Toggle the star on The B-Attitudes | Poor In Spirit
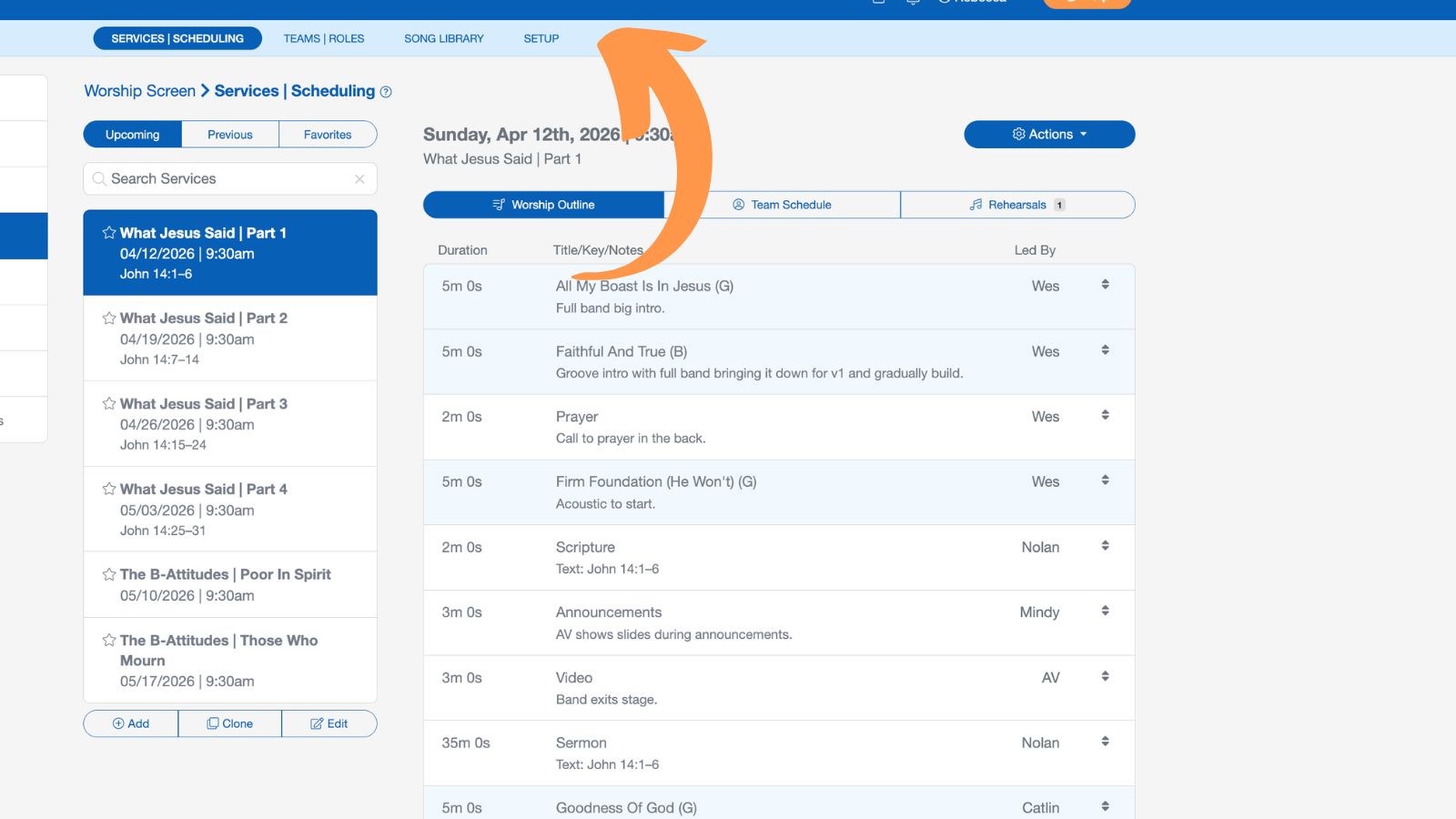 (109, 574)
